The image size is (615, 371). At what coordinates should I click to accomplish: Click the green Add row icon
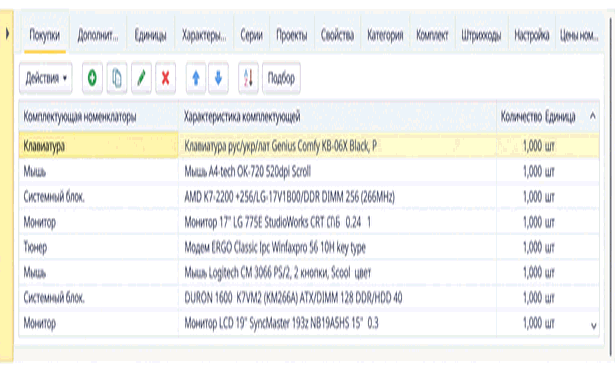point(92,78)
